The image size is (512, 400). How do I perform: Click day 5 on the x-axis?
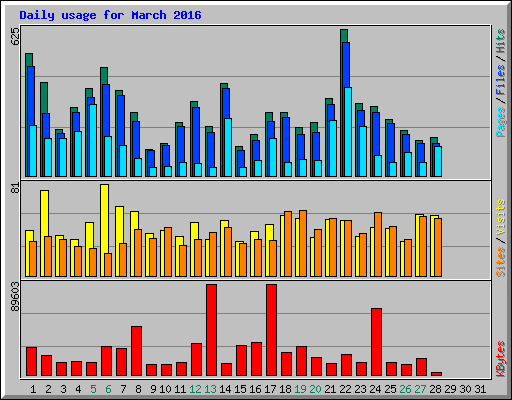[93, 389]
